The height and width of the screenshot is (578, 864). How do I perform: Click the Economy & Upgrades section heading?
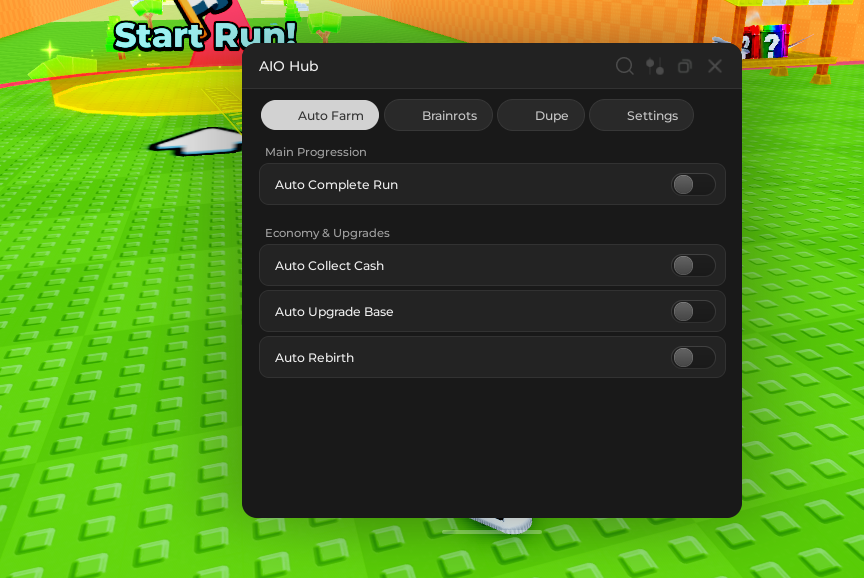327,233
